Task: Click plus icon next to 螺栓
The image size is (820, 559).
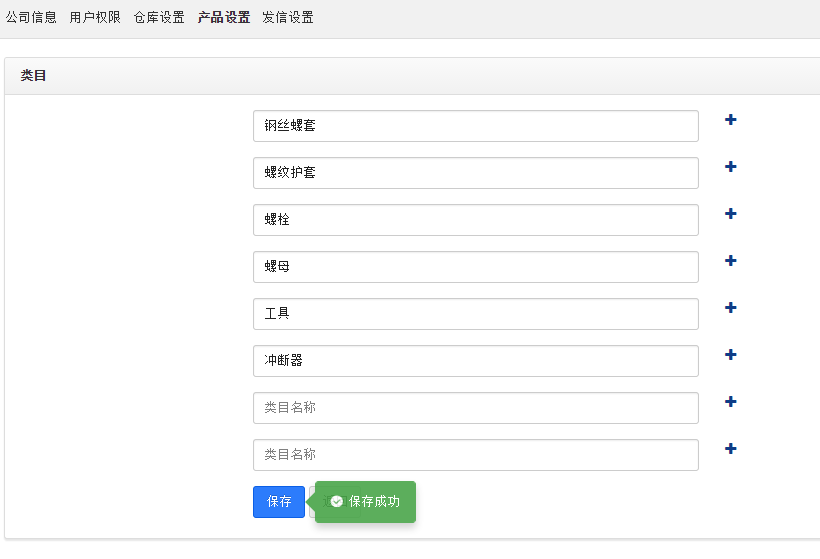Action: [x=731, y=214]
